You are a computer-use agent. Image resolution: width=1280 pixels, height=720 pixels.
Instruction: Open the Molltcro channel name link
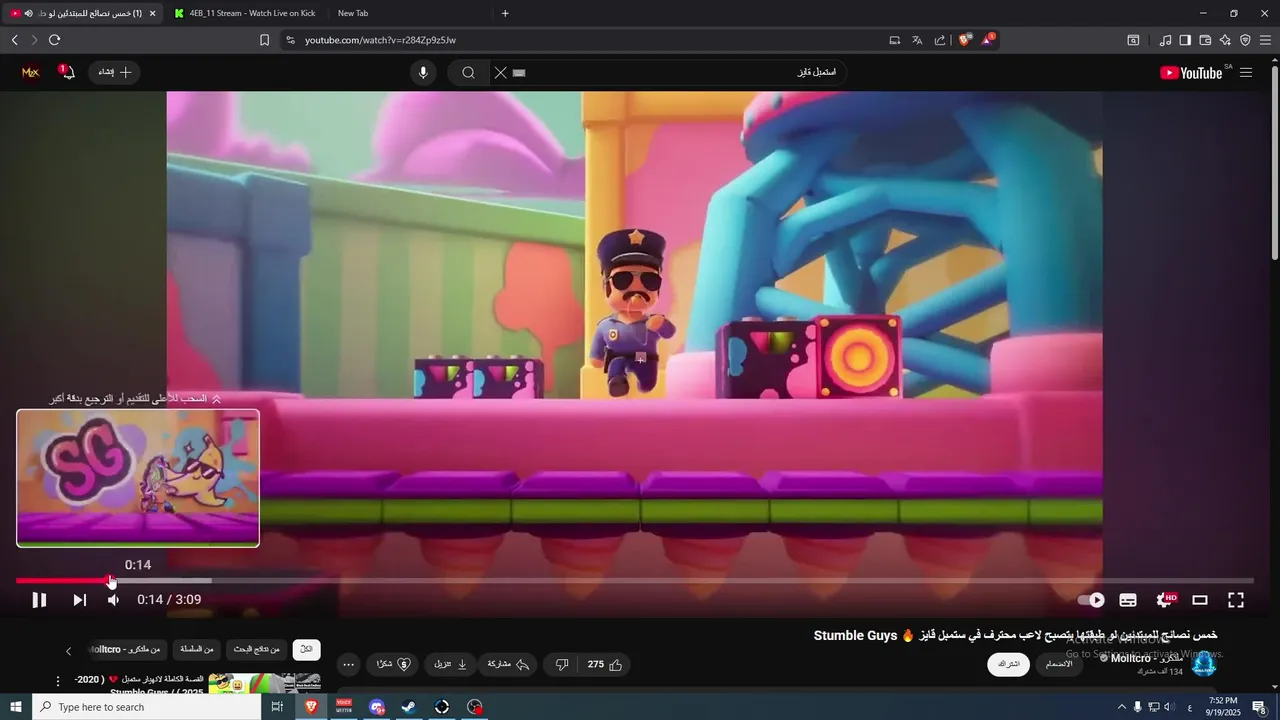point(1147,658)
